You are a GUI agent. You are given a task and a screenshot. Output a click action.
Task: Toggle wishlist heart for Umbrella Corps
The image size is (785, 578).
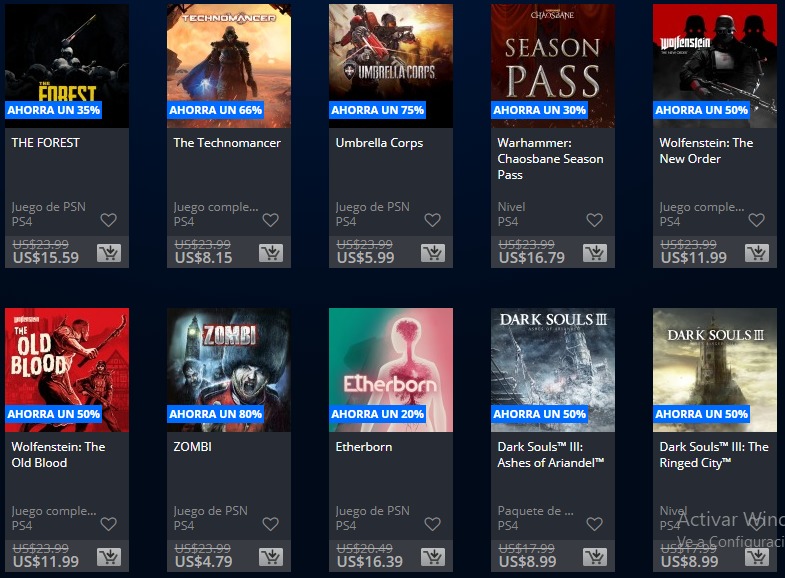tap(433, 220)
